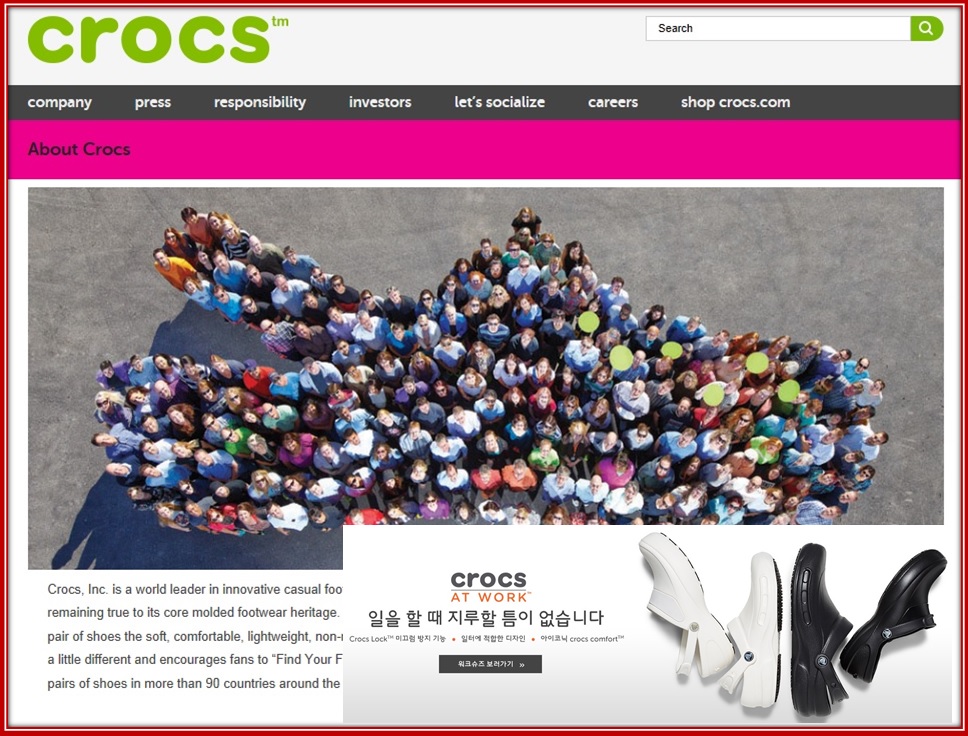This screenshot has width=968, height=736.
Task: Click the green search magnifier icon
Action: tap(926, 28)
